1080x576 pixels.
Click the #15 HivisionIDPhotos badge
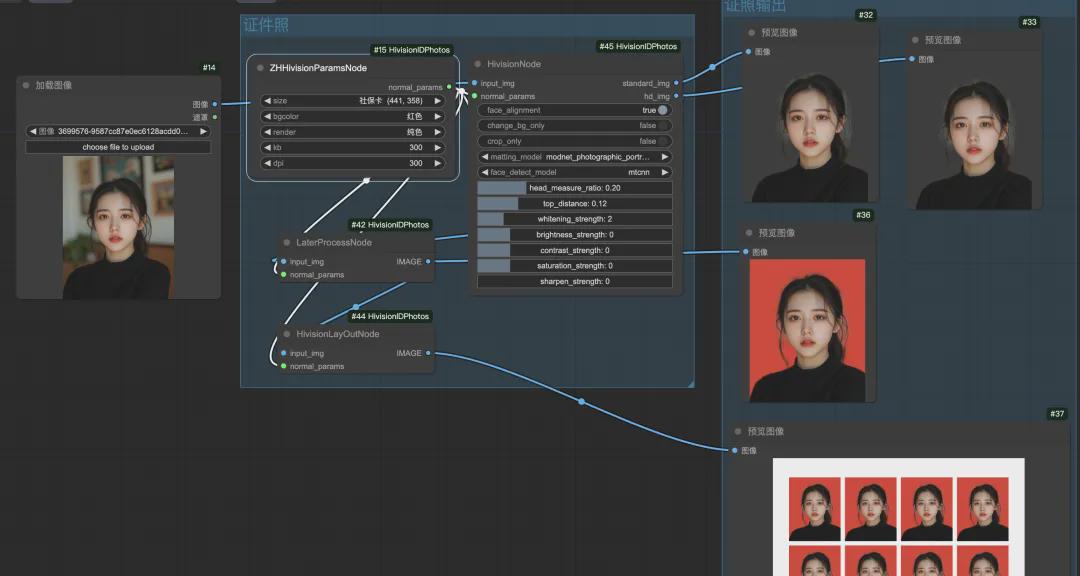411,50
